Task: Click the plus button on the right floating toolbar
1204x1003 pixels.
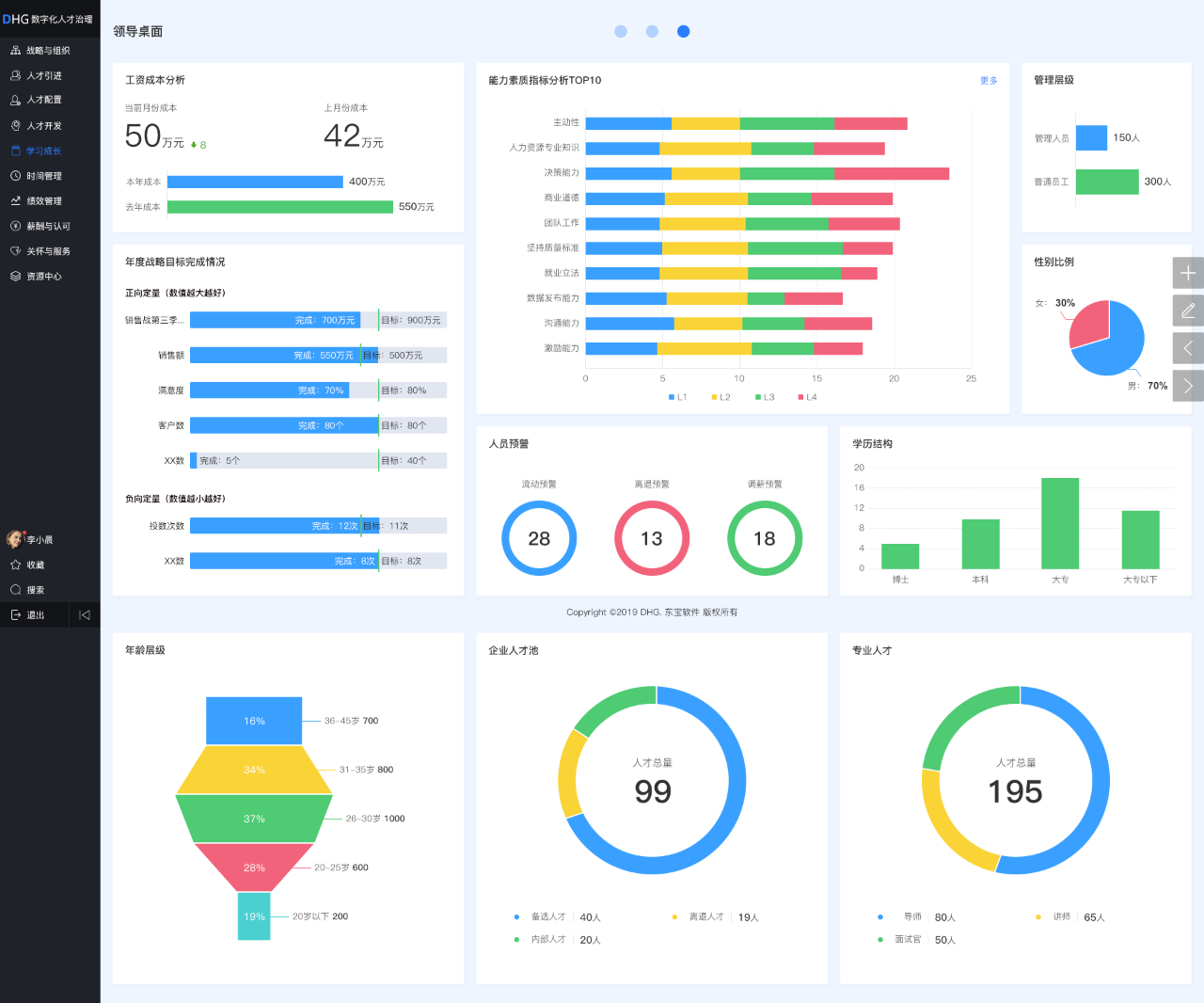Action: [x=1187, y=273]
